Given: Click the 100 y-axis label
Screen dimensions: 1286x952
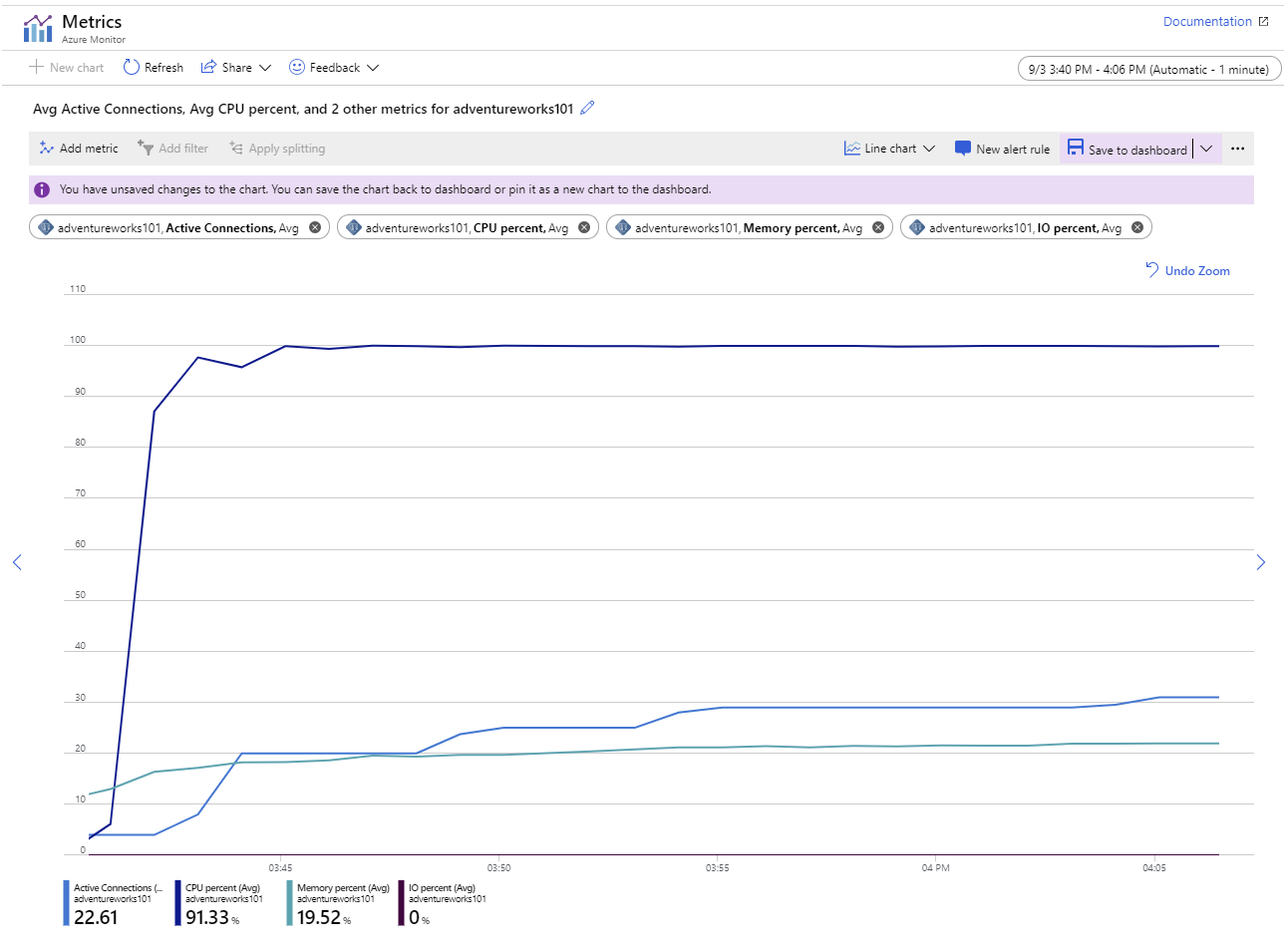Looking at the screenshot, I should pyautogui.click(x=78, y=340).
